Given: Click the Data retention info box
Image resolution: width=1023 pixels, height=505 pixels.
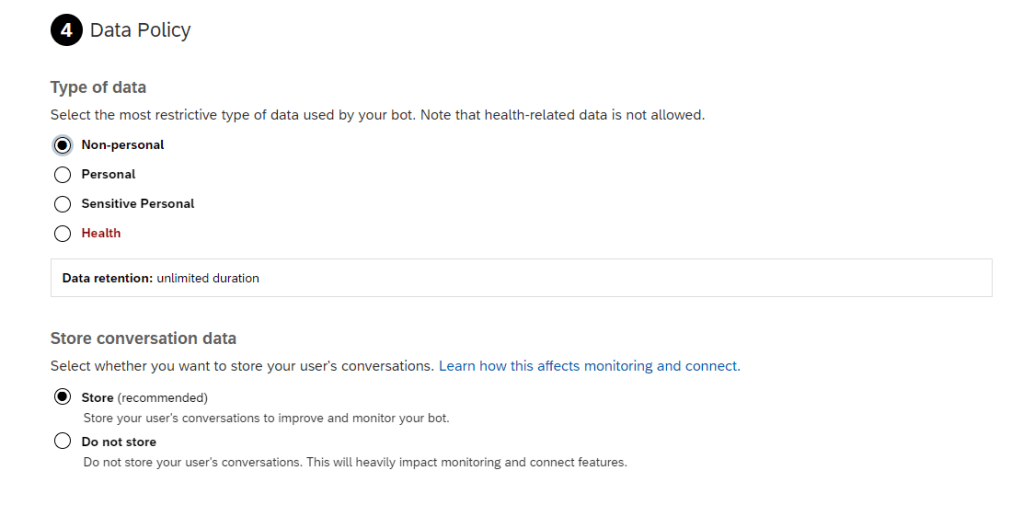Looking at the screenshot, I should 520,278.
